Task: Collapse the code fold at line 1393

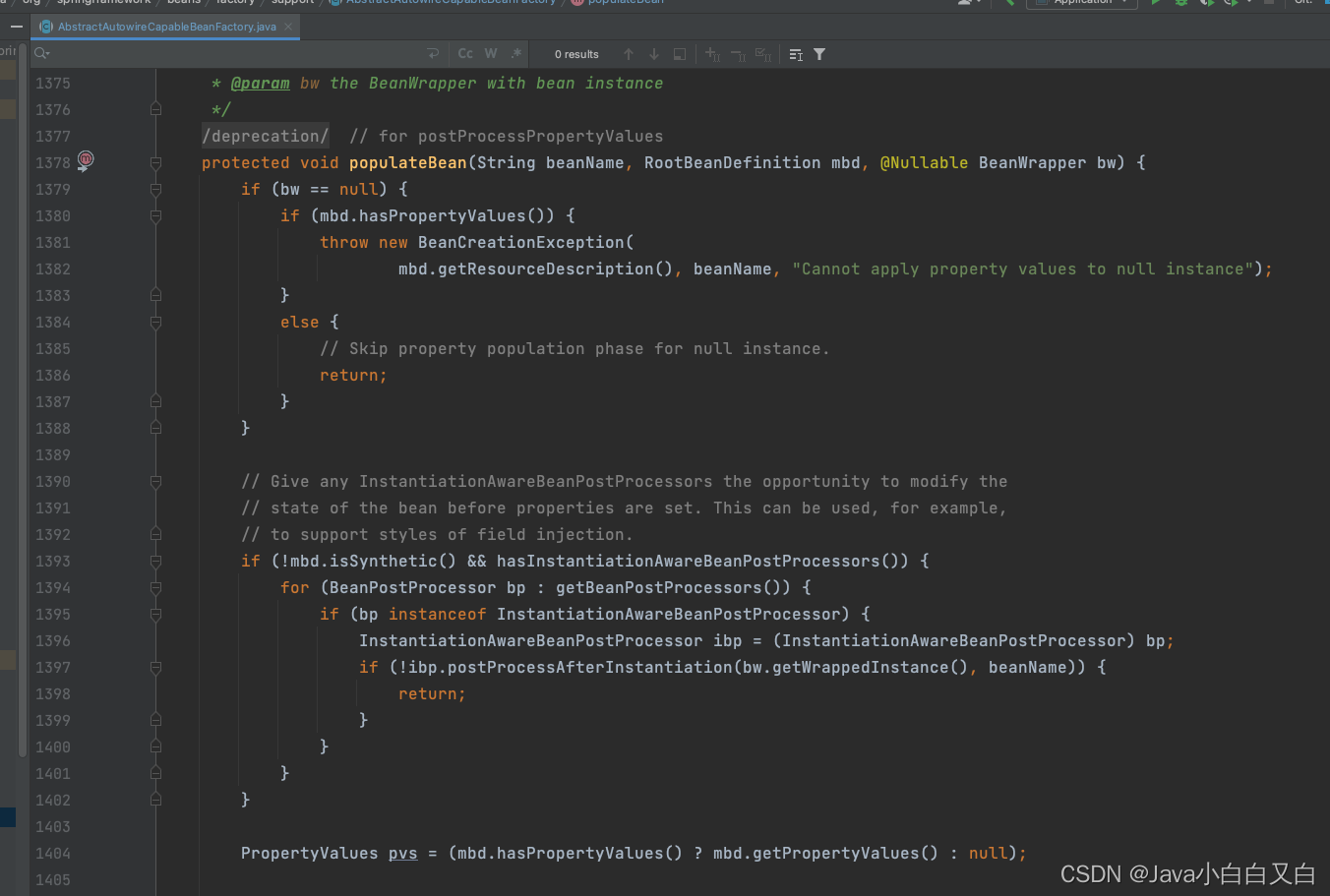Action: (155, 561)
